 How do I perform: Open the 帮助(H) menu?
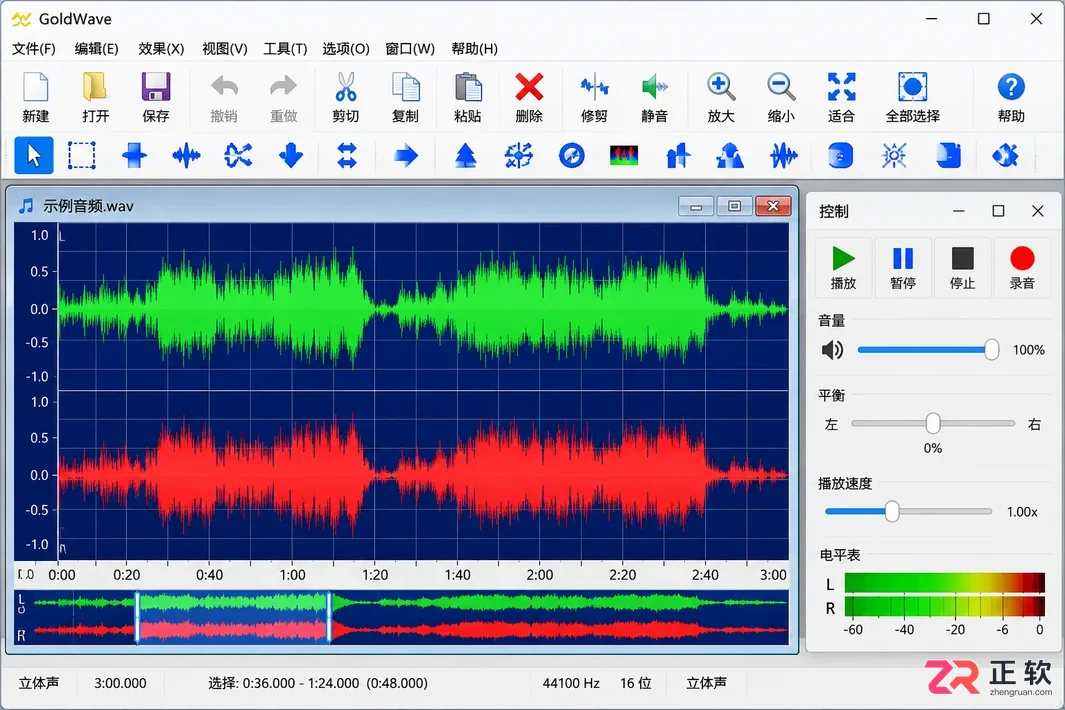click(x=475, y=49)
